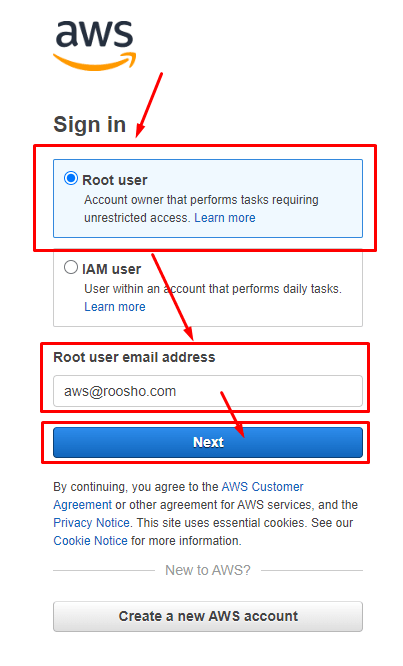
Task: Click the blue Next button
Action: click(x=208, y=442)
